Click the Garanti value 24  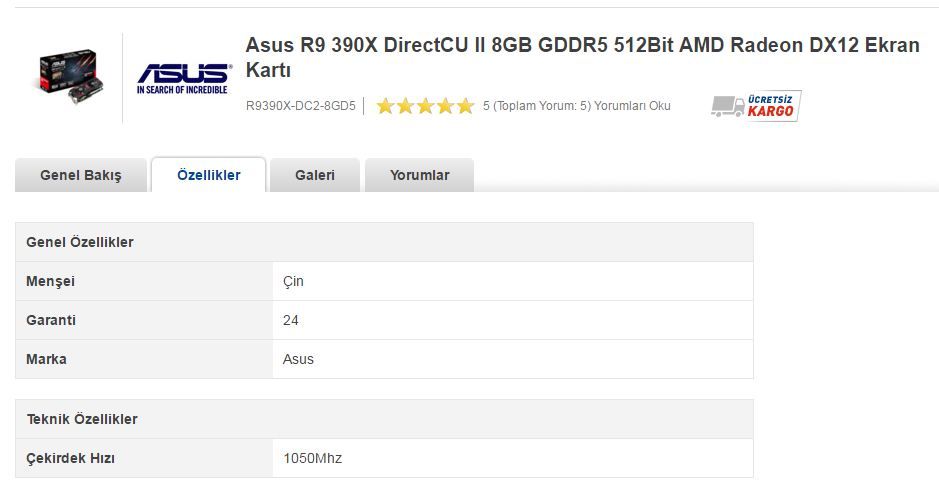(x=291, y=320)
